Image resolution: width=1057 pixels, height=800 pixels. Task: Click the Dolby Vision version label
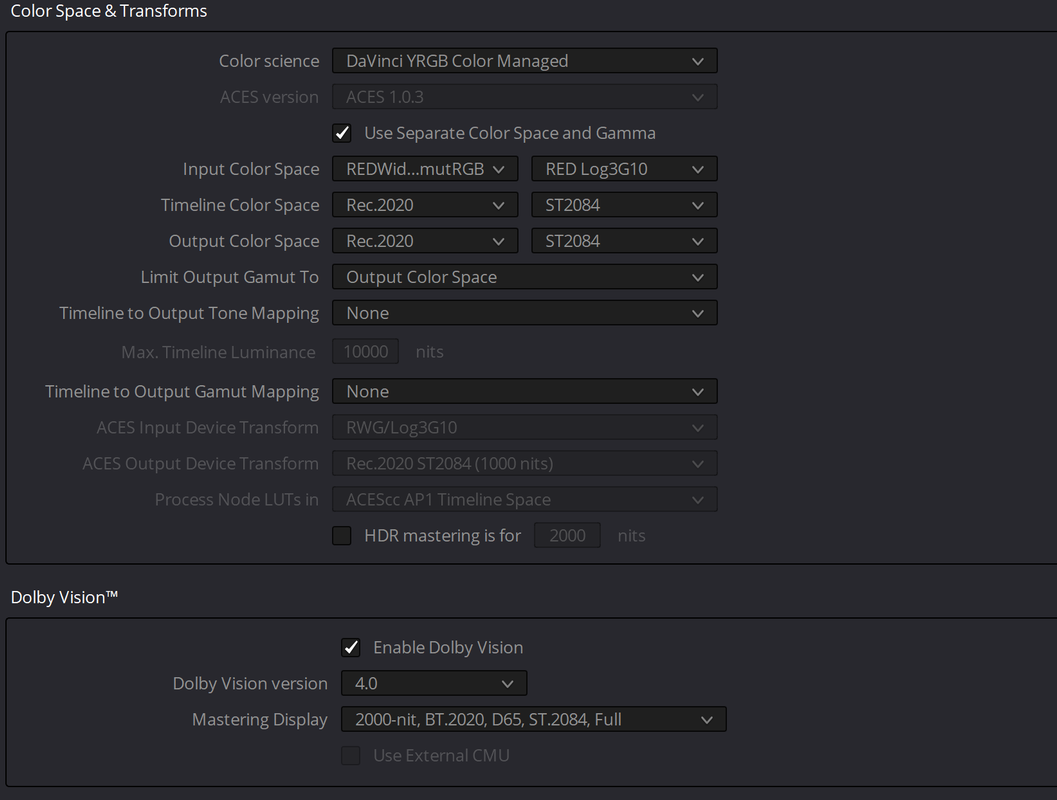(250, 683)
